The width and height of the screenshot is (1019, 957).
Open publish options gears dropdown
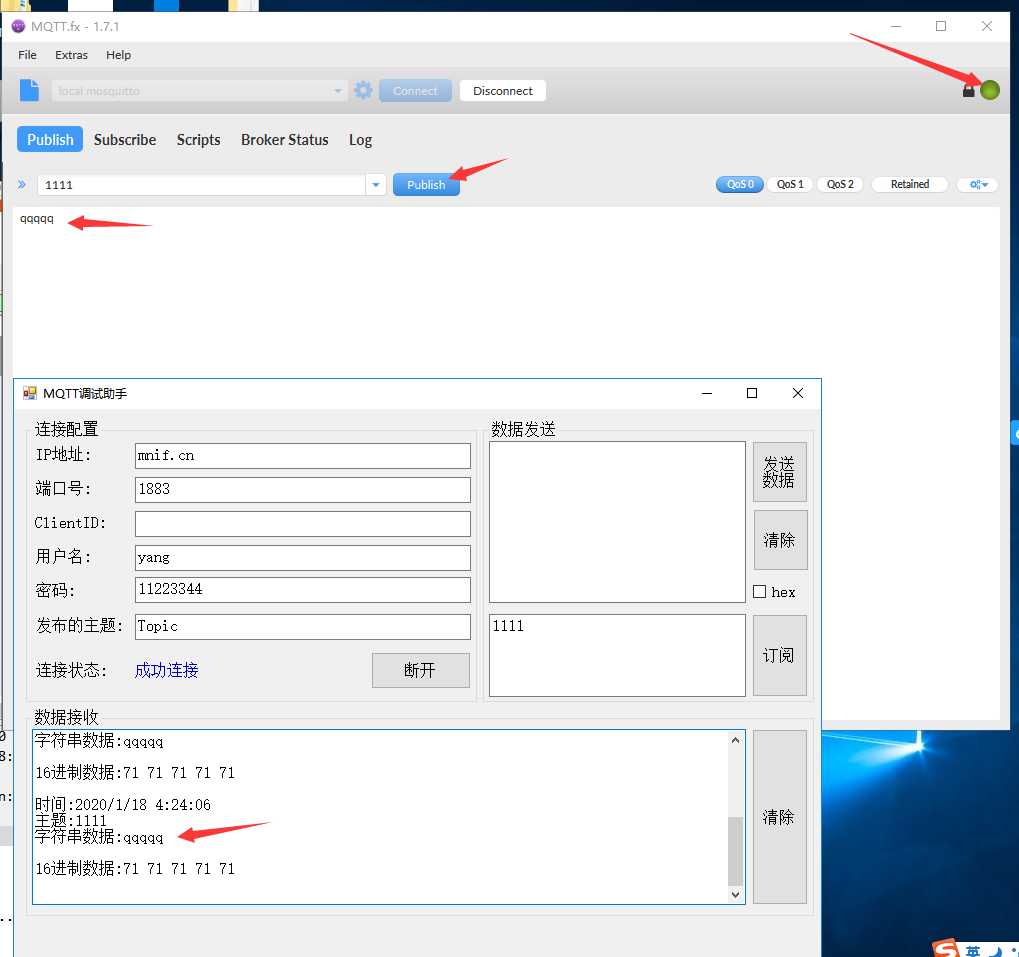coord(978,185)
